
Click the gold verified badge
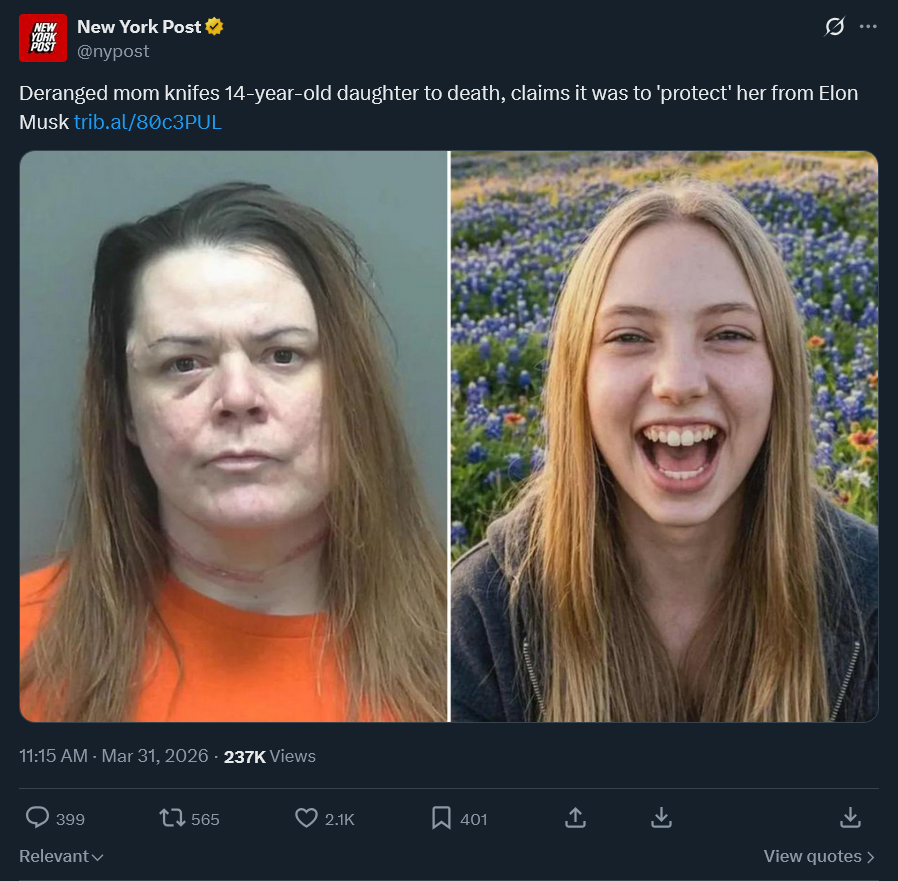(x=214, y=26)
